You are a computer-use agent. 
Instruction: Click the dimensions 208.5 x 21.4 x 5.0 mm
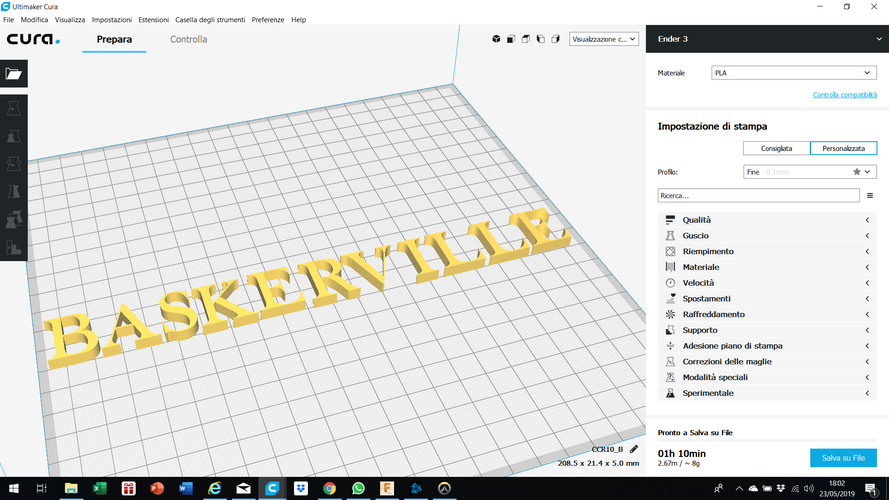598,463
